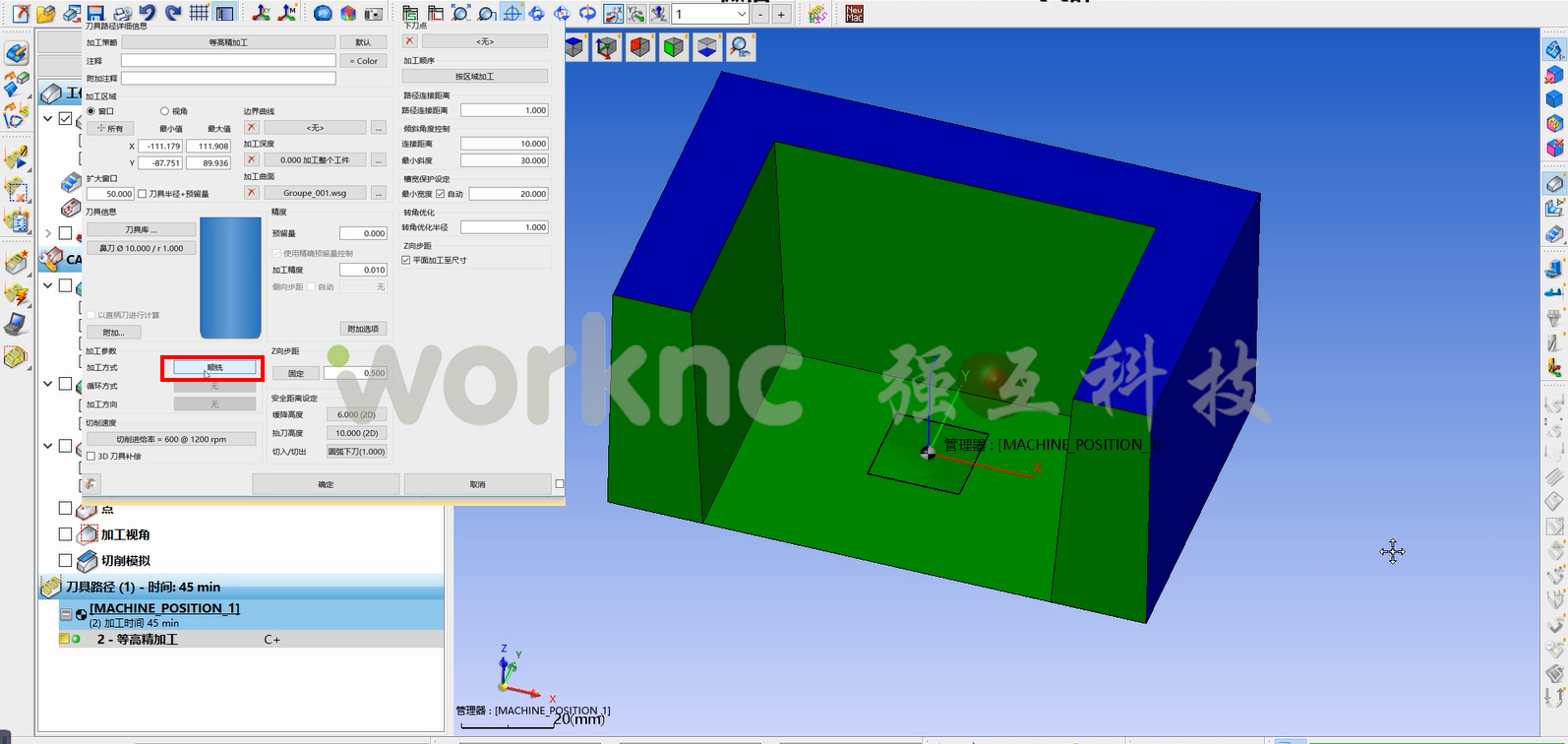
Task: Open the 加工策略 等高精加工 selector
Action: (x=227, y=42)
